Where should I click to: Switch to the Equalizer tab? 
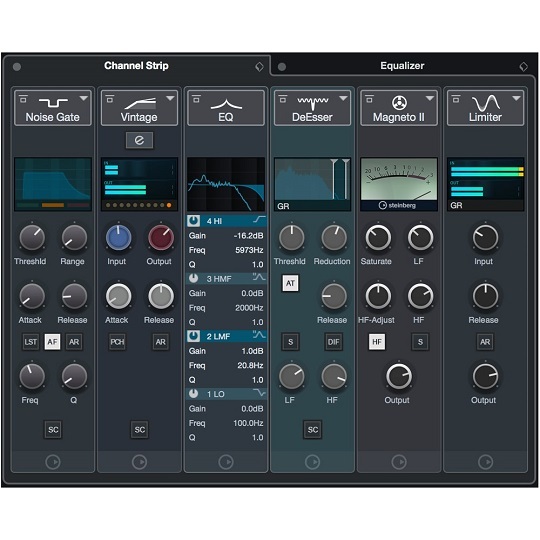pyautogui.click(x=402, y=66)
